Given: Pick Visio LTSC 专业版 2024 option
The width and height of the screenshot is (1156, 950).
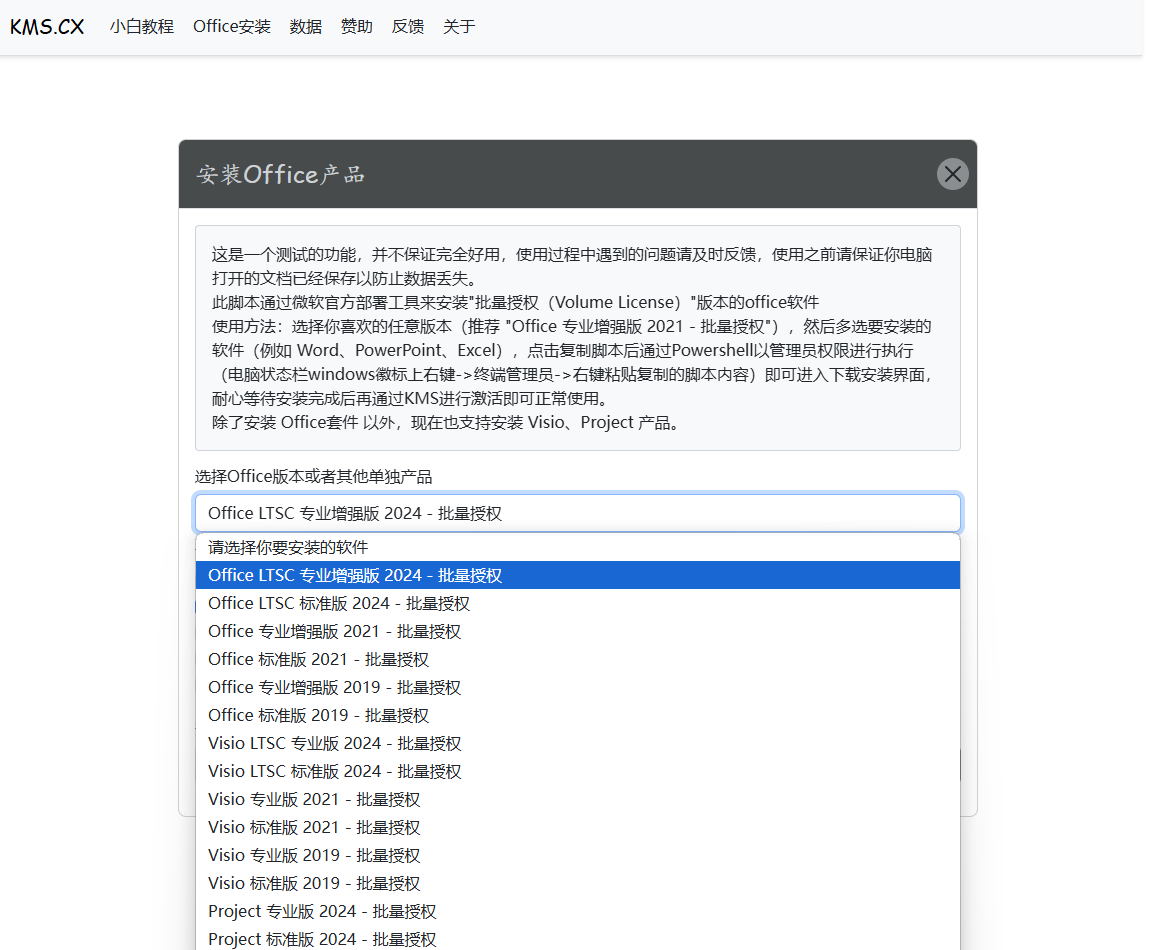Looking at the screenshot, I should point(334,743).
